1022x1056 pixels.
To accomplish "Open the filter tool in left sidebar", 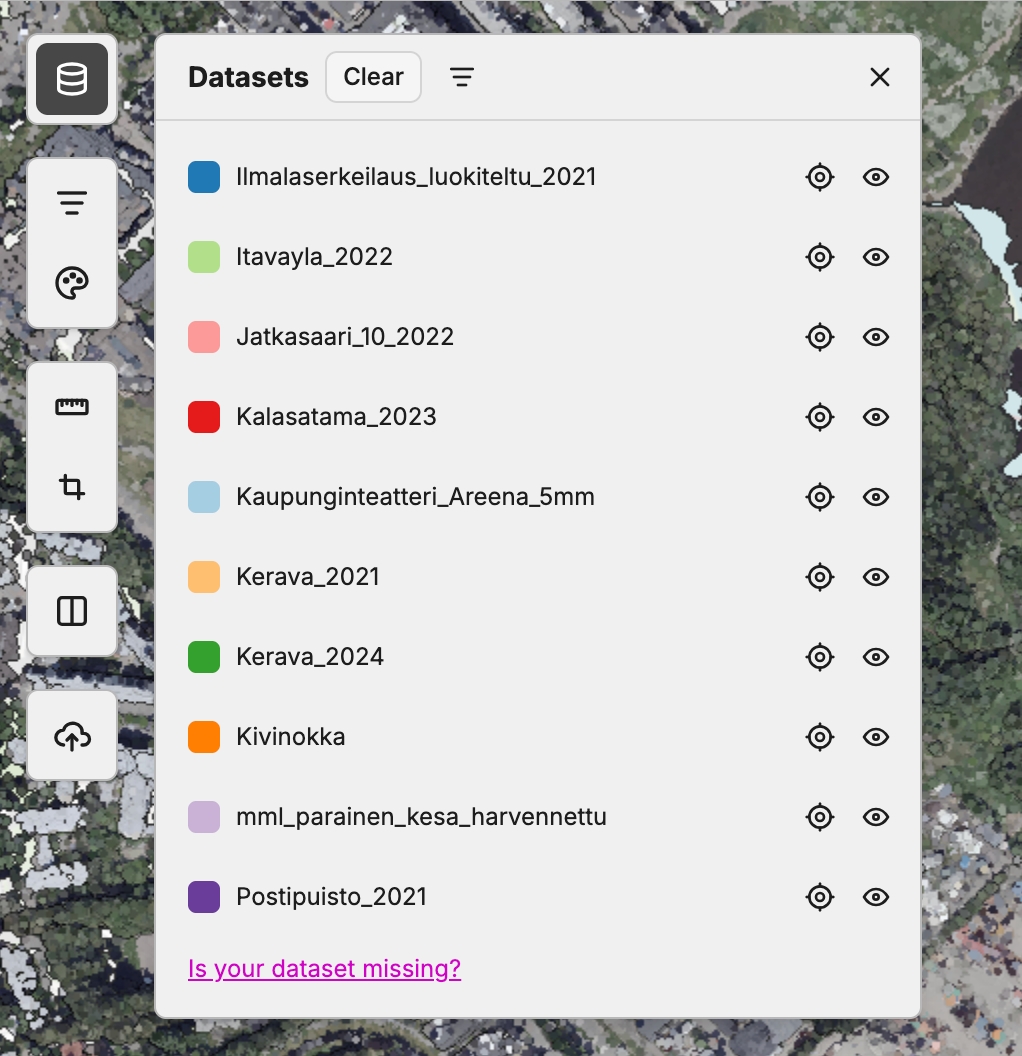I will (72, 203).
